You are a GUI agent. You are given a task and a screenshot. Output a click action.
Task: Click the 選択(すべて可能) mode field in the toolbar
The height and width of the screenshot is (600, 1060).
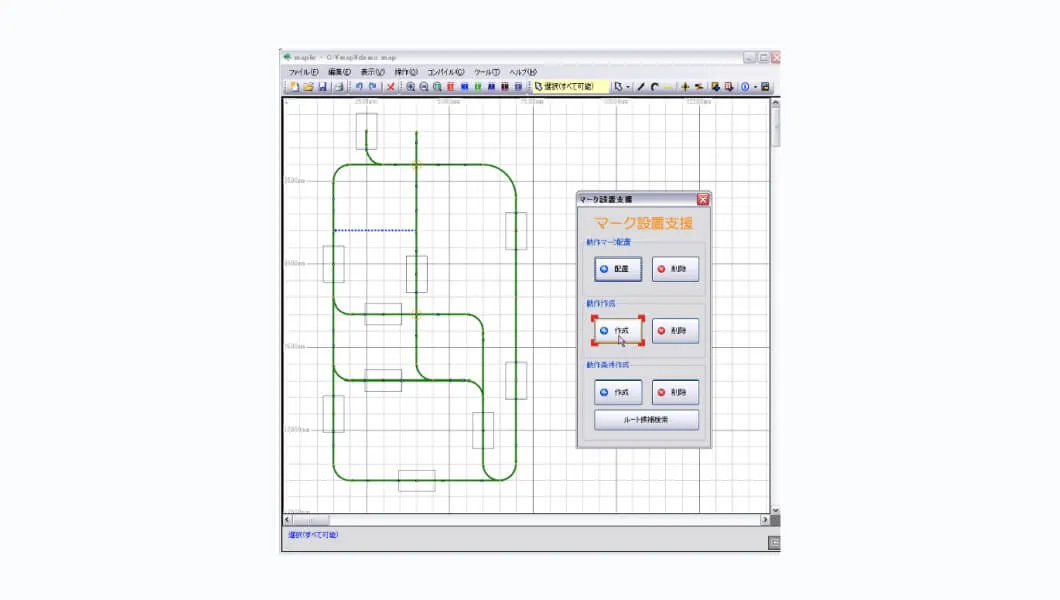[573, 87]
